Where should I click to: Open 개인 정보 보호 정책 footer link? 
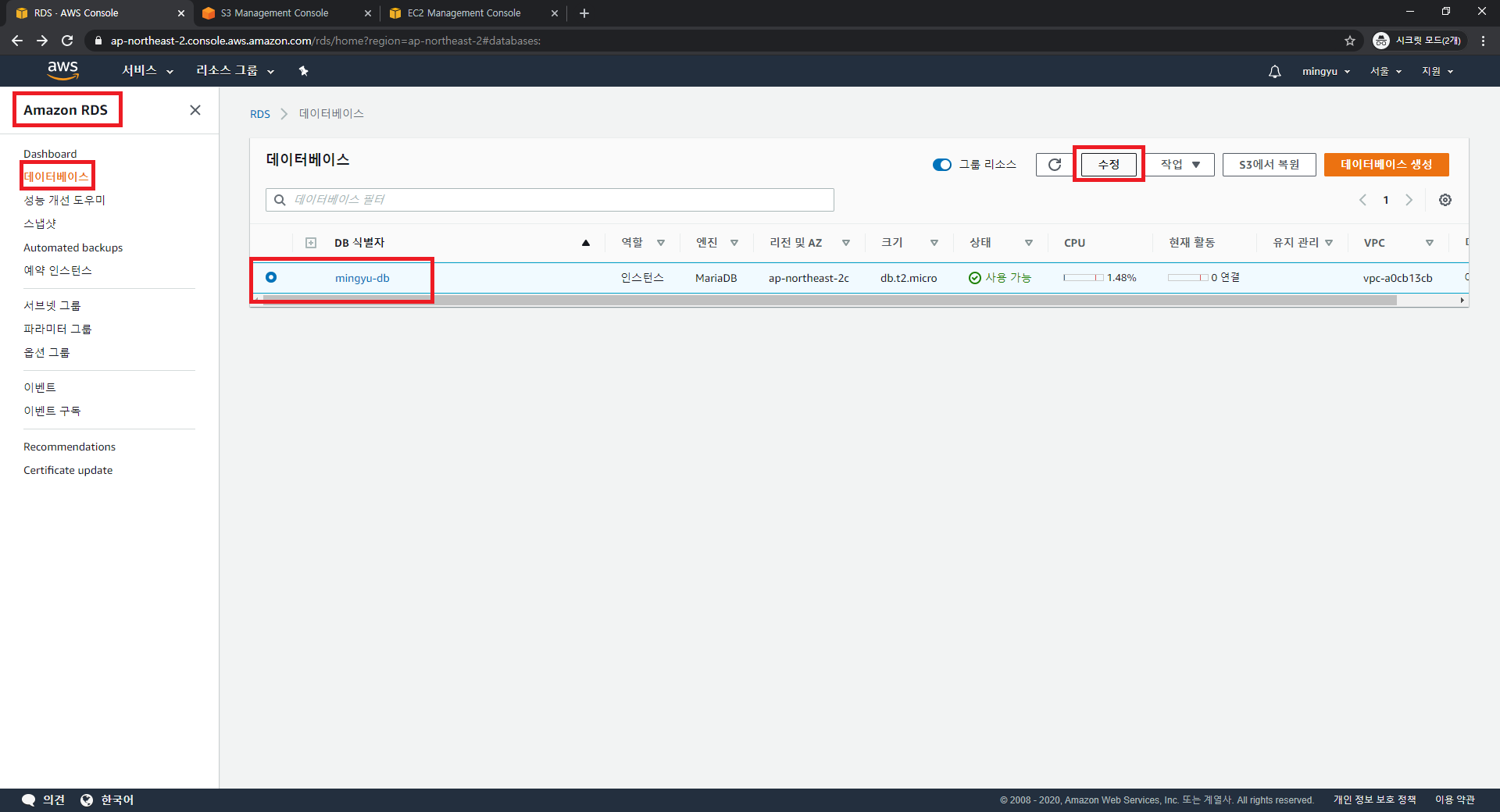[1374, 800]
